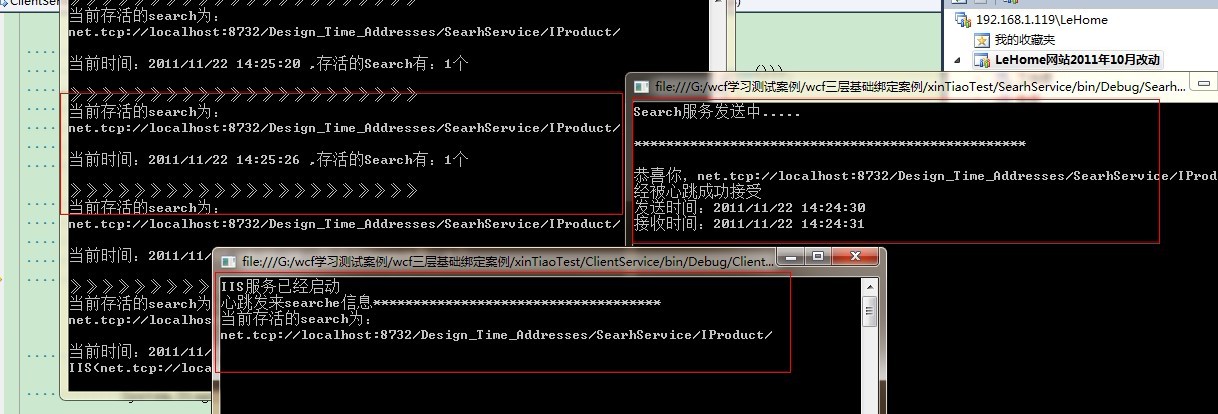Open the 我的收藏夹 favorites entry
This screenshot has width=1218, height=414.
pos(1027,40)
